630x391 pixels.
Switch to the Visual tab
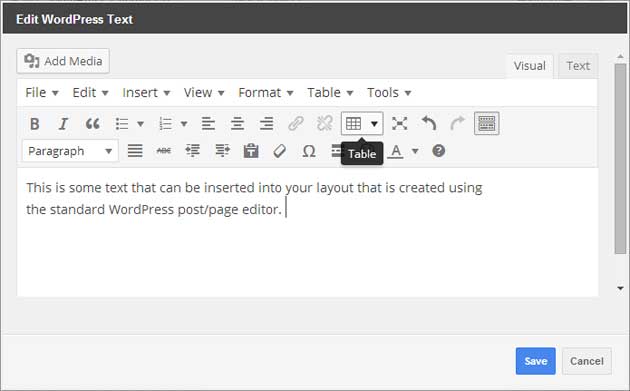pos(530,66)
